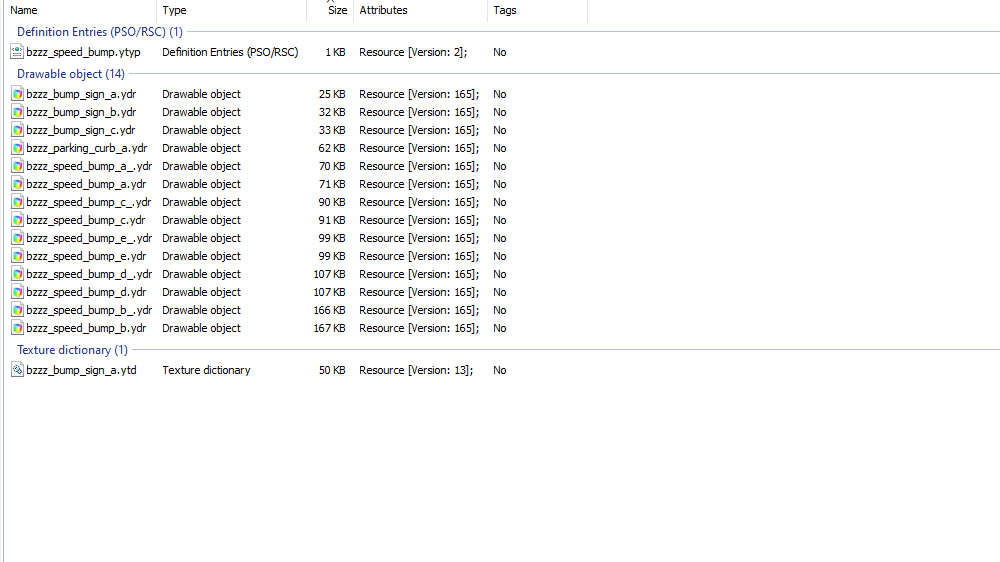Click the 90 KB size cell
Viewport: 1000px width, 562px height.
click(332, 202)
